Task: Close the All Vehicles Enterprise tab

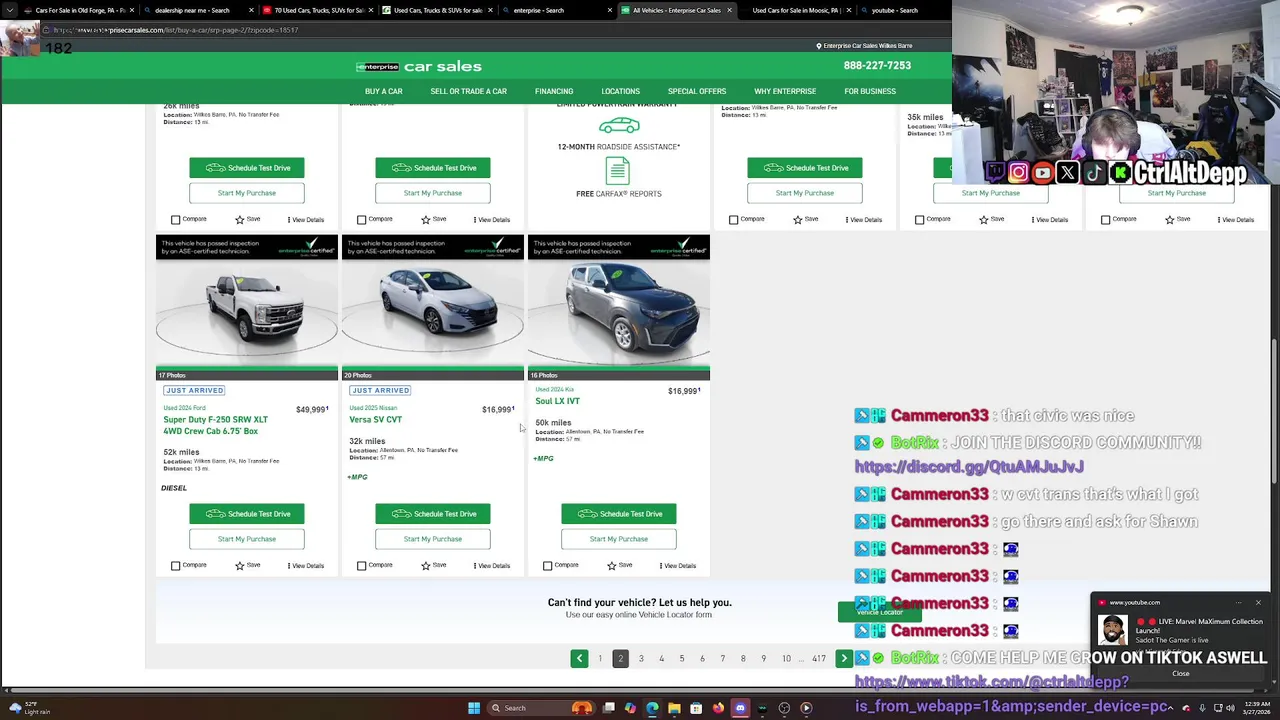Action: [x=729, y=10]
